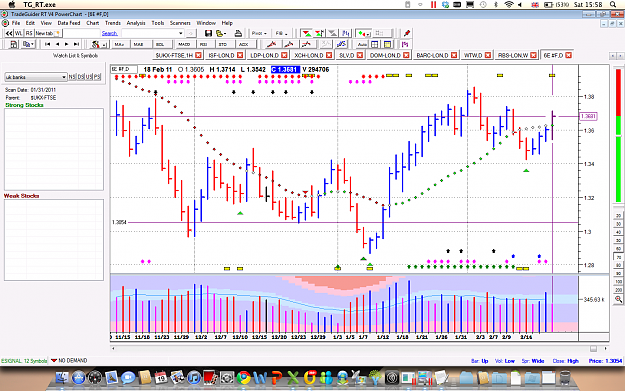The height and width of the screenshot is (391, 625).
Task: Click the 70 value on zoom scale
Action: pyautogui.click(x=618, y=257)
